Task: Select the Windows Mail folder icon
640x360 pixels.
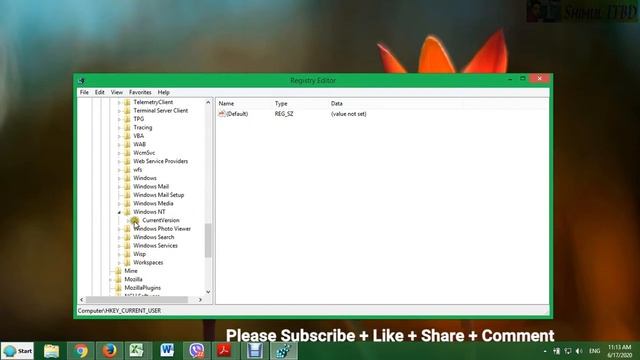Action: point(127,187)
